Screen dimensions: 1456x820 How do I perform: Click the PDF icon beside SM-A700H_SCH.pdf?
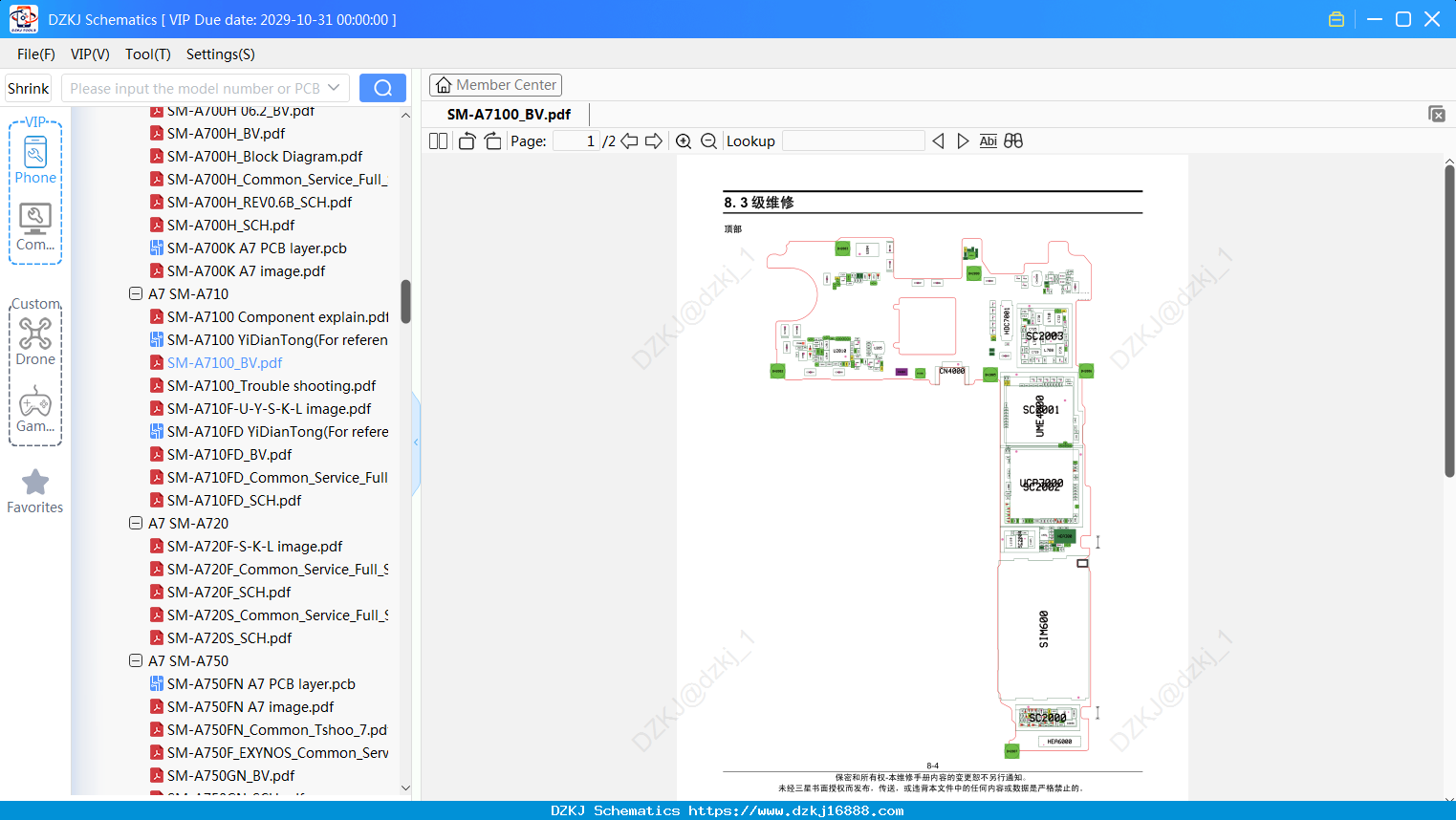157,226
